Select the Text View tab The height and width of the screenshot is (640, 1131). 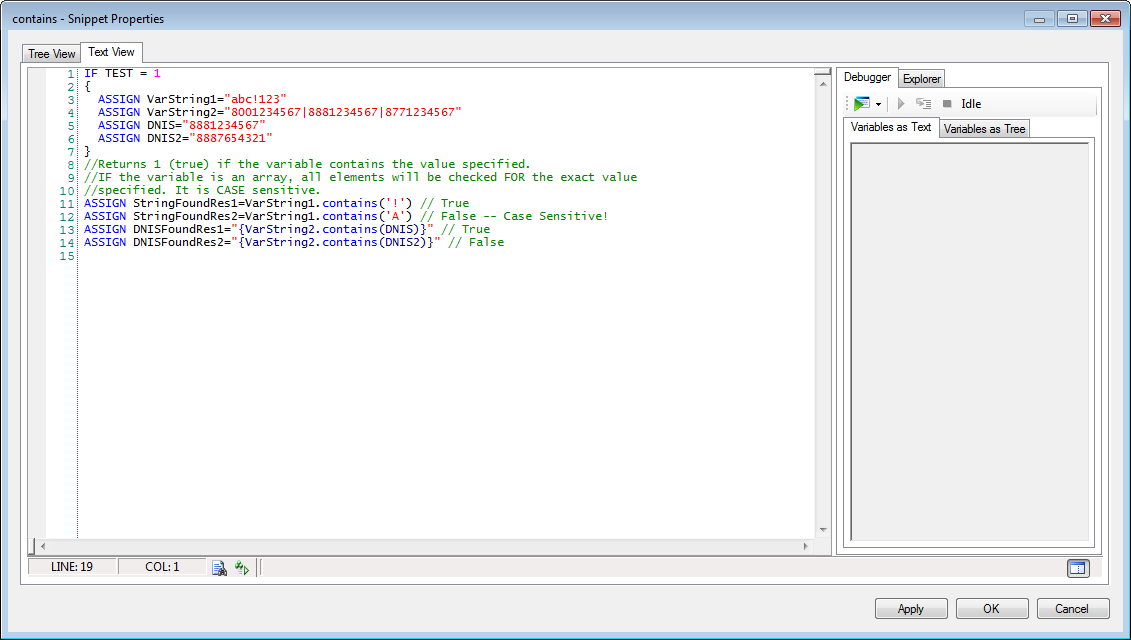click(111, 52)
